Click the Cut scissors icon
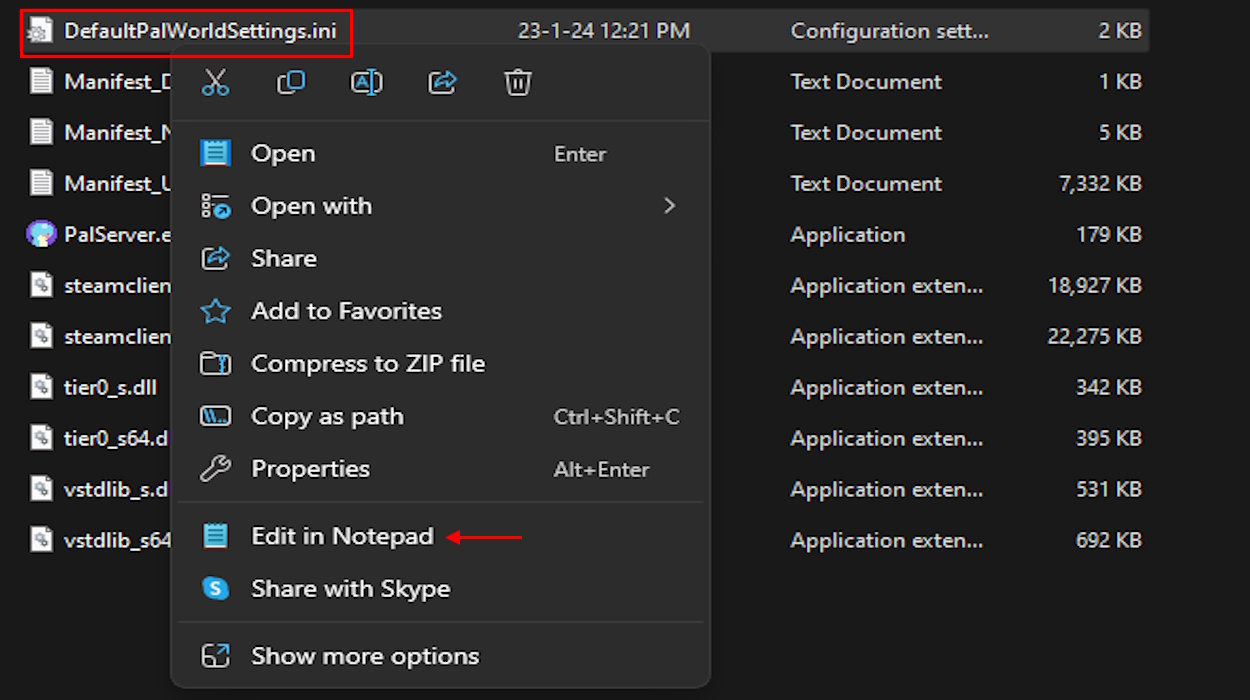 [215, 83]
